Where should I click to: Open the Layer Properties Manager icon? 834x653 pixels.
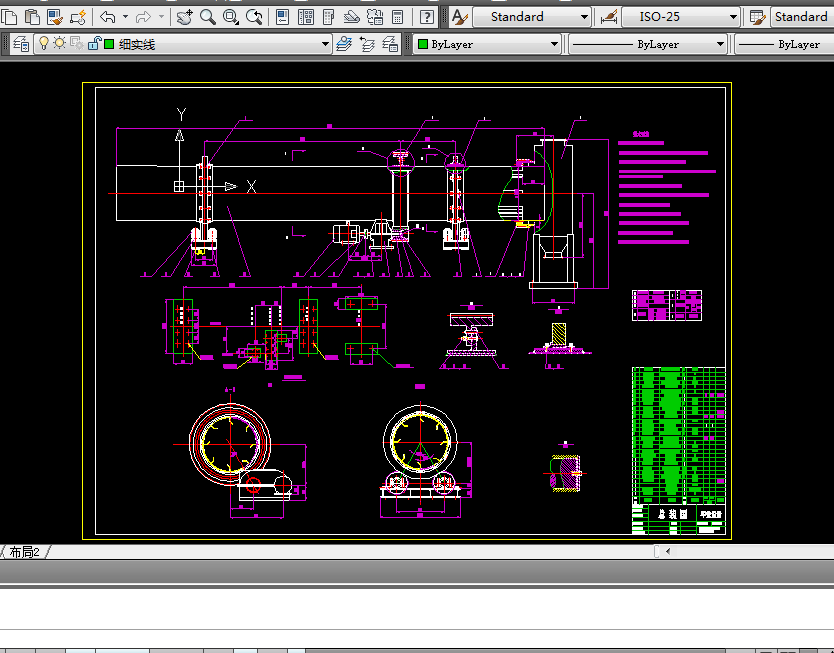(21, 44)
